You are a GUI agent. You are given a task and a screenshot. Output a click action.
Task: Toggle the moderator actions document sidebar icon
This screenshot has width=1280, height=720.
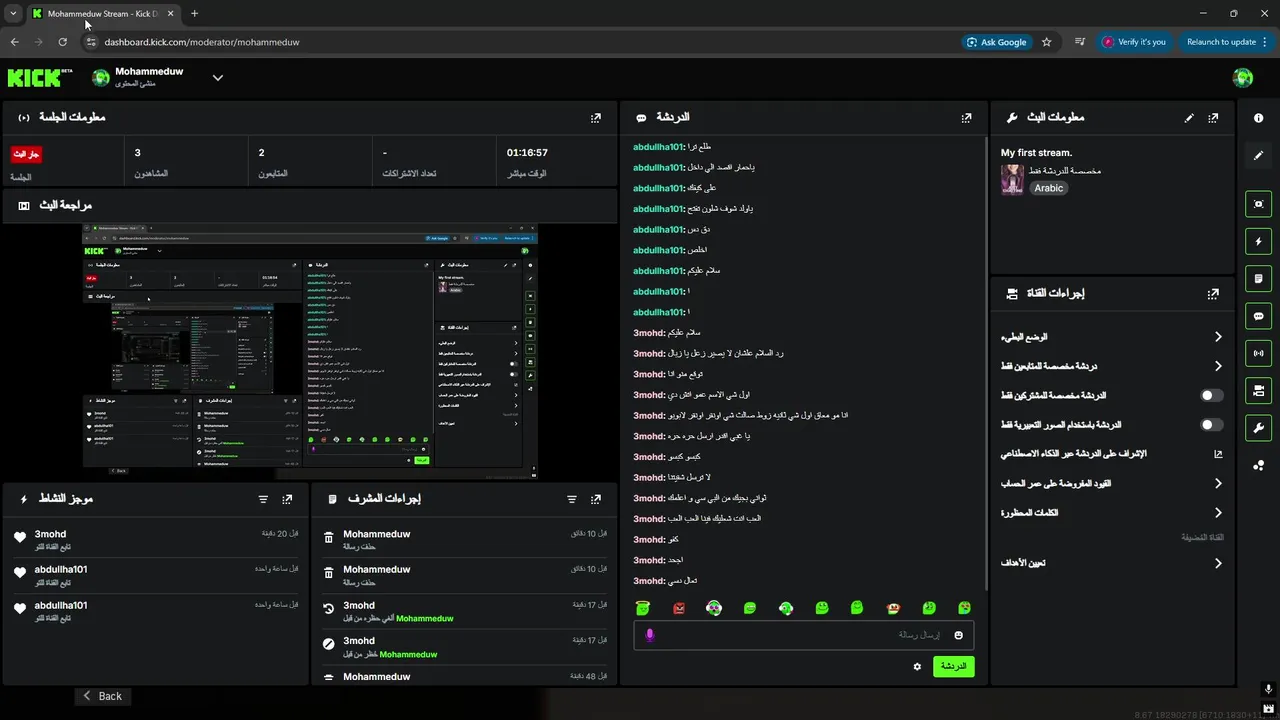[1258, 278]
